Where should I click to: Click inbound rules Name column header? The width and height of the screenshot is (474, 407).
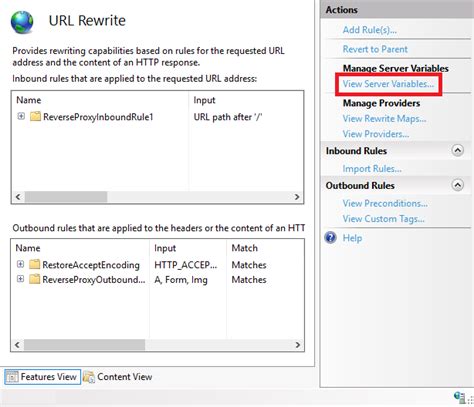[29, 100]
